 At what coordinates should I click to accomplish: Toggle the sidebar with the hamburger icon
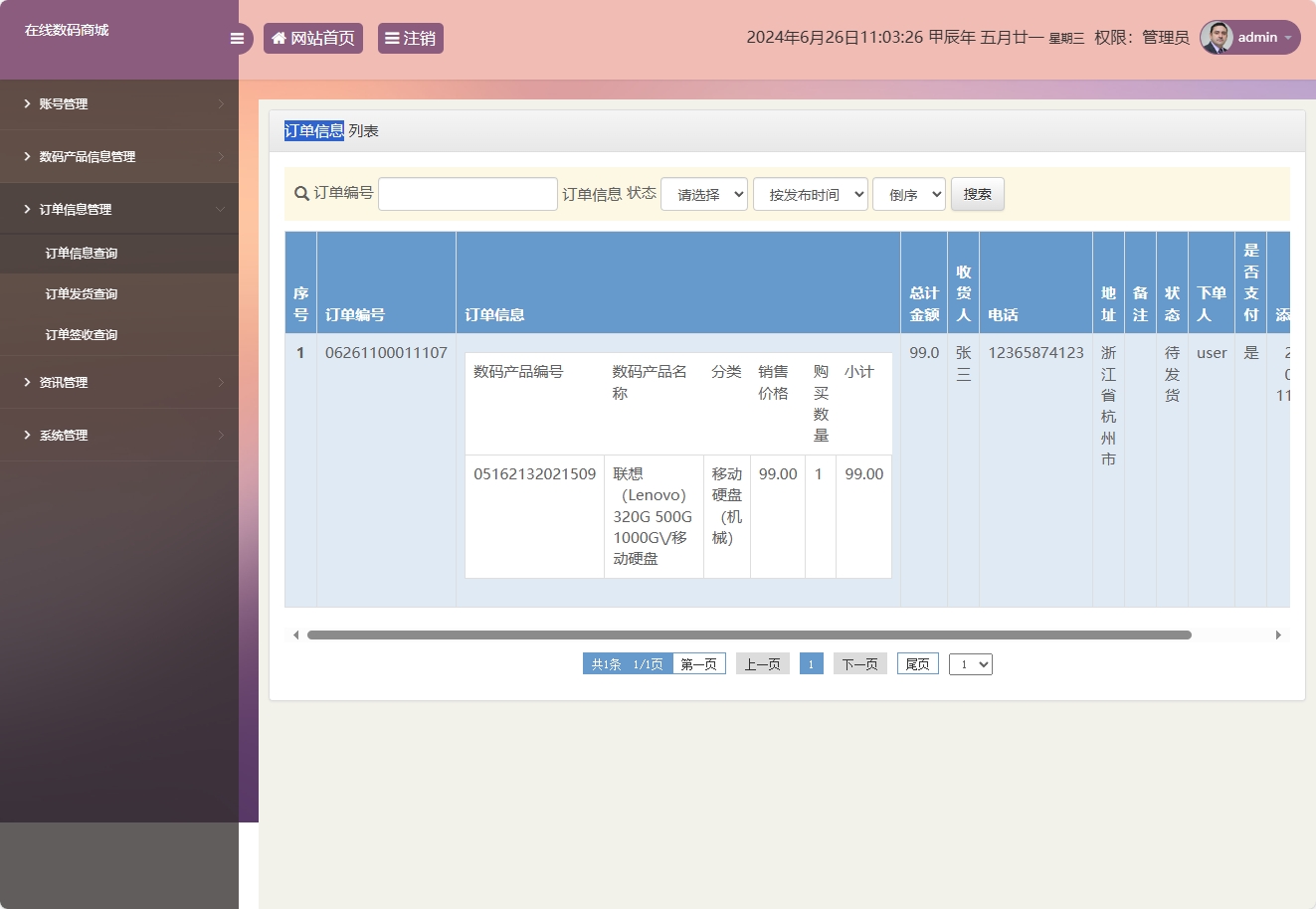click(237, 38)
